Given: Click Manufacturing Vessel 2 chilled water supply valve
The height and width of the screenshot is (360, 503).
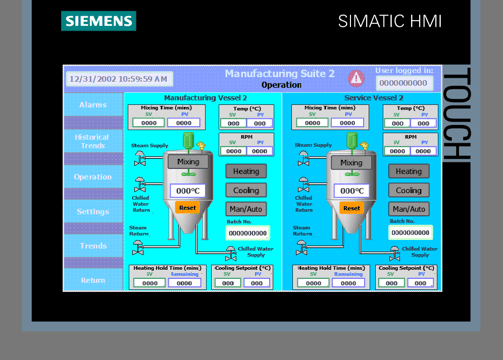Looking at the screenshot, I should click(231, 253).
